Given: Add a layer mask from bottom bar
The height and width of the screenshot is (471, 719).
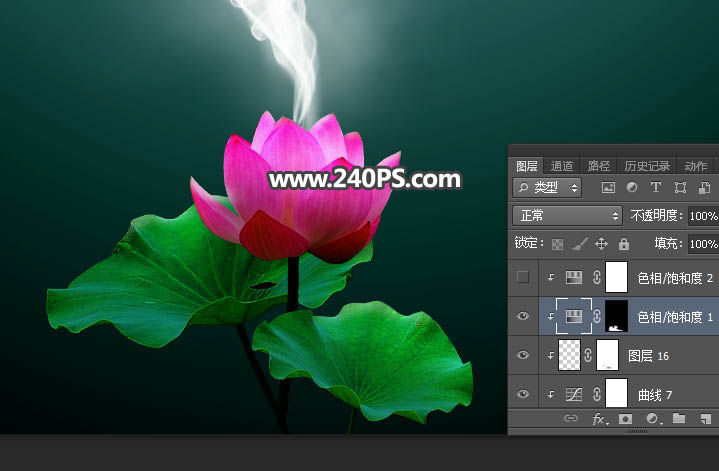Looking at the screenshot, I should coord(625,419).
